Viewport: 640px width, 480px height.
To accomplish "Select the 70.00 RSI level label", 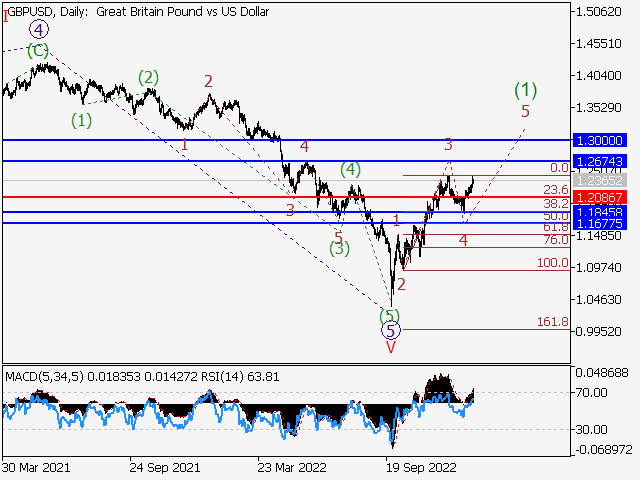I will coord(591,393).
